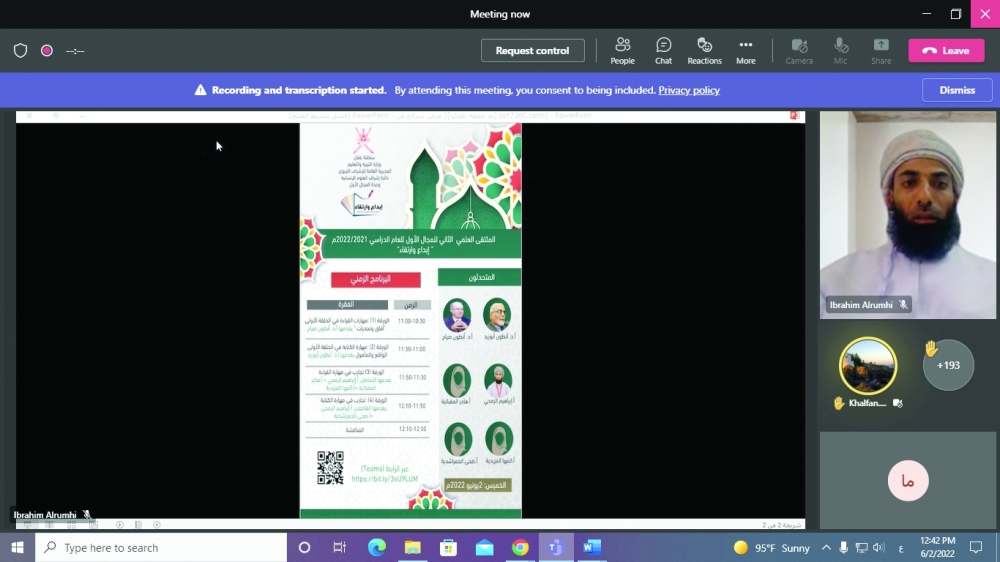The image size is (1000, 562).
Task: Click the Share content icon
Action: (x=881, y=50)
